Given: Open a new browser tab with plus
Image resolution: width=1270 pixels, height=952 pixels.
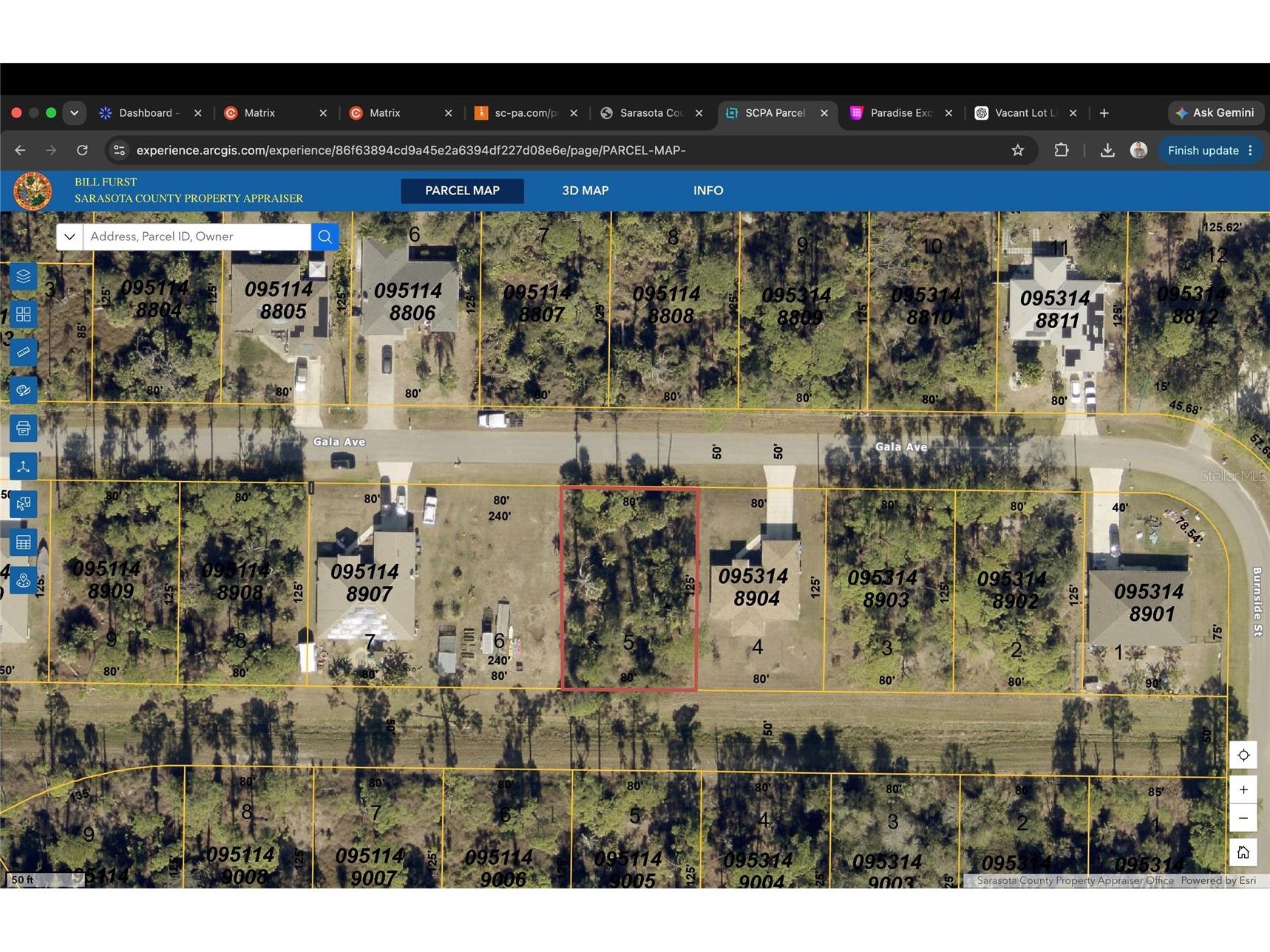Looking at the screenshot, I should [x=1104, y=113].
